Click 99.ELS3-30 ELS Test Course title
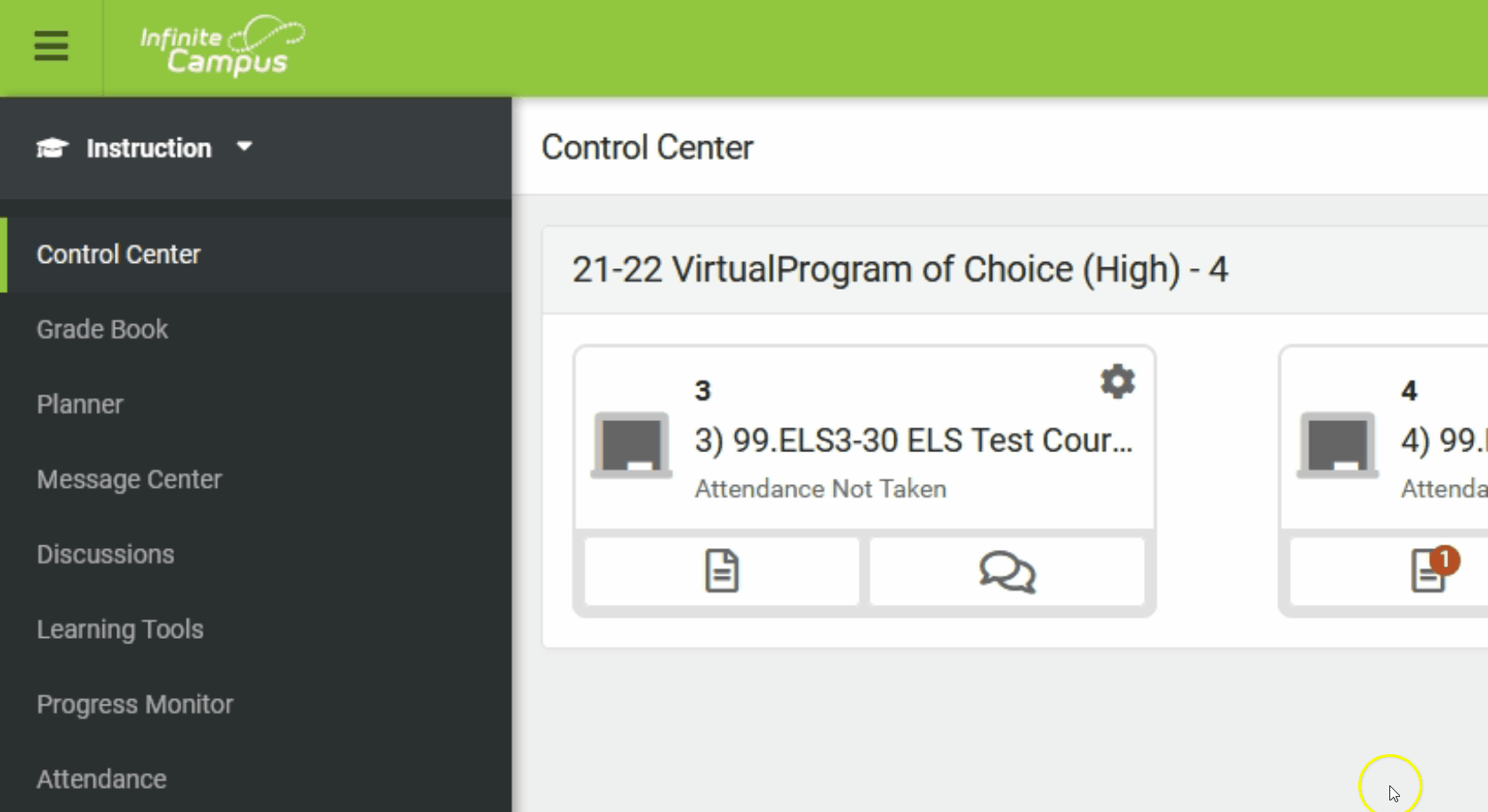Image resolution: width=1488 pixels, height=812 pixels. tap(914, 441)
